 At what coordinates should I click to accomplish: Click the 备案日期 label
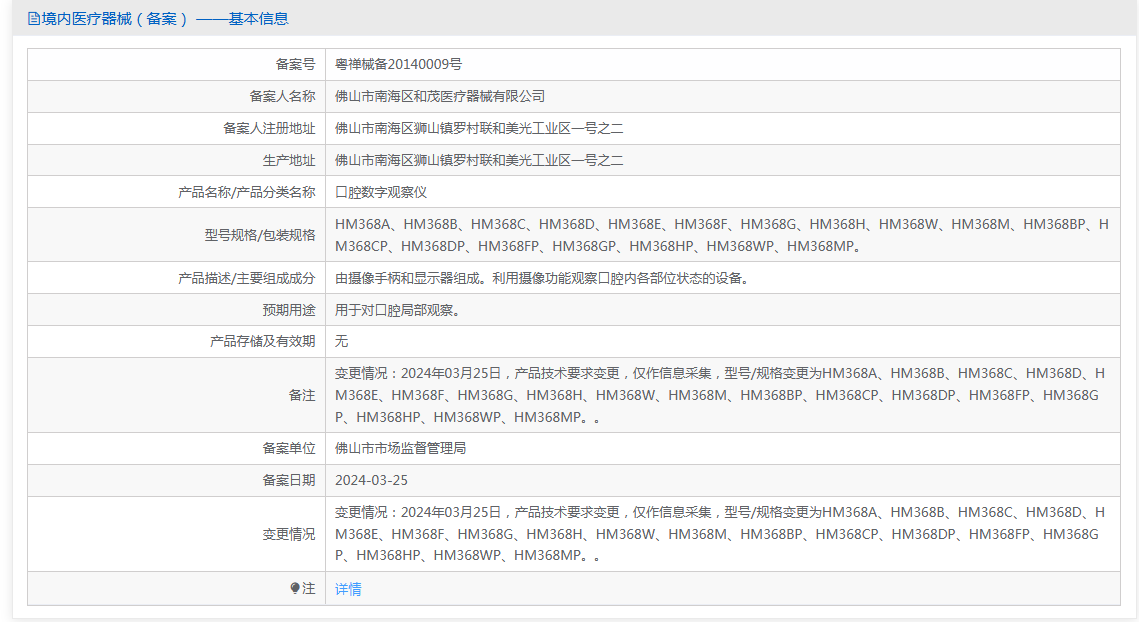click(x=289, y=480)
